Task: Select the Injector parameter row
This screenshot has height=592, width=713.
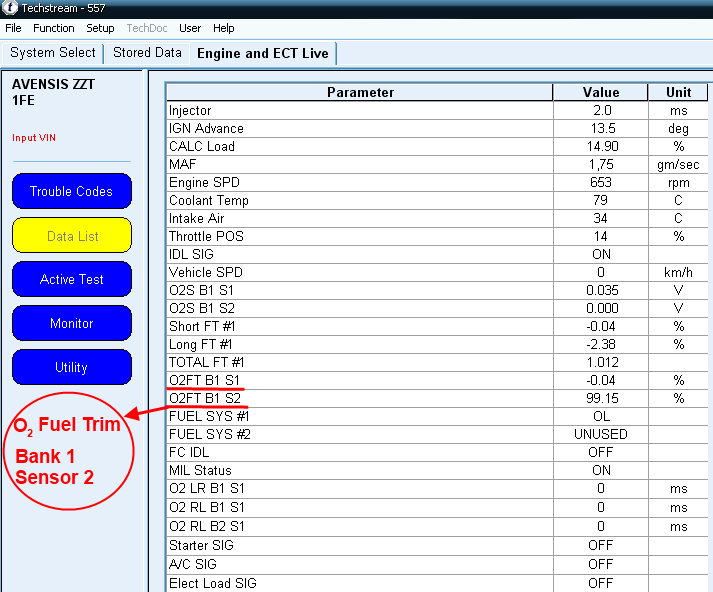Action: pyautogui.click(x=437, y=110)
